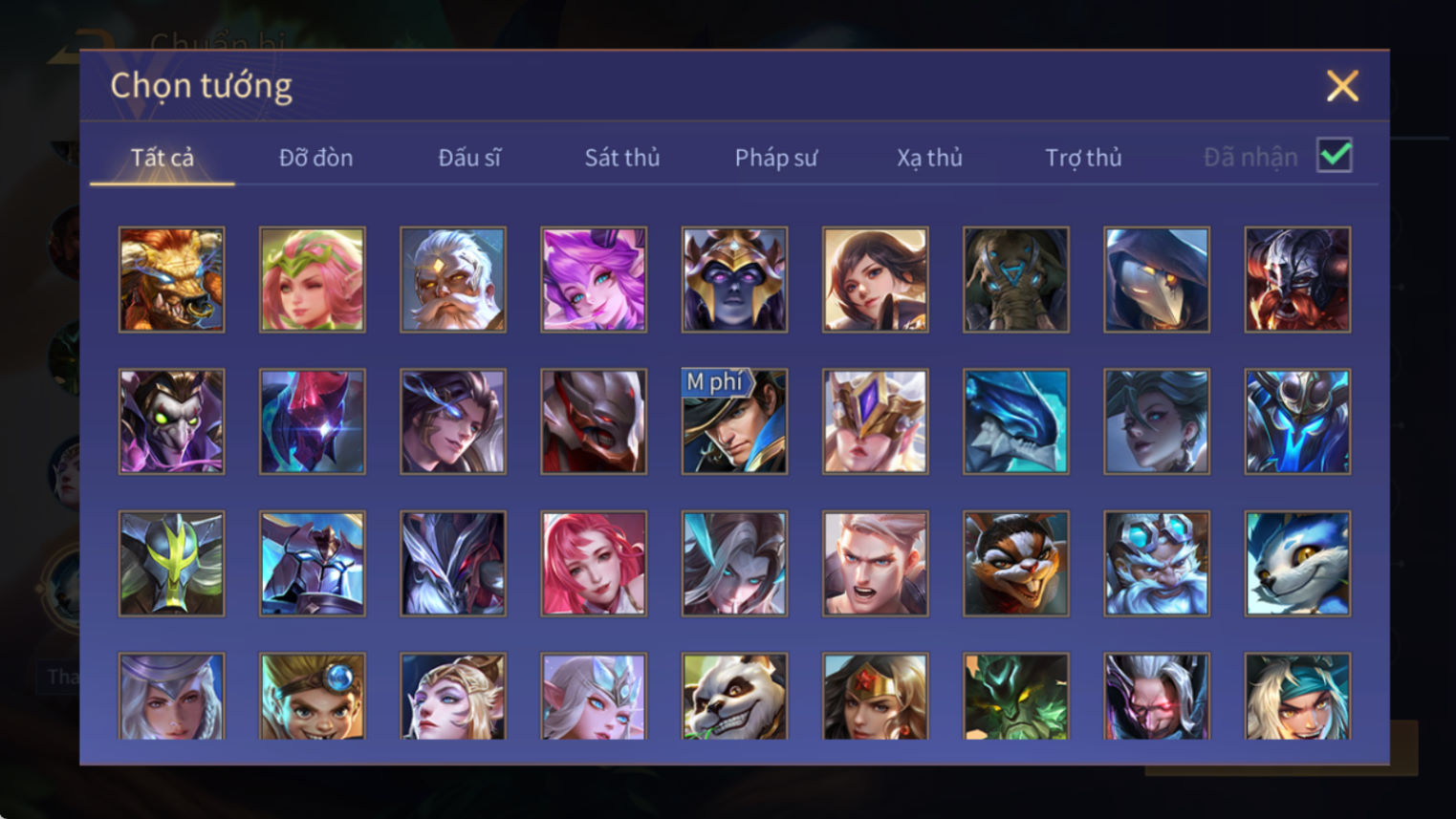Select the Đấu sĩ tab
The width and height of the screenshot is (1456, 819).
469,158
